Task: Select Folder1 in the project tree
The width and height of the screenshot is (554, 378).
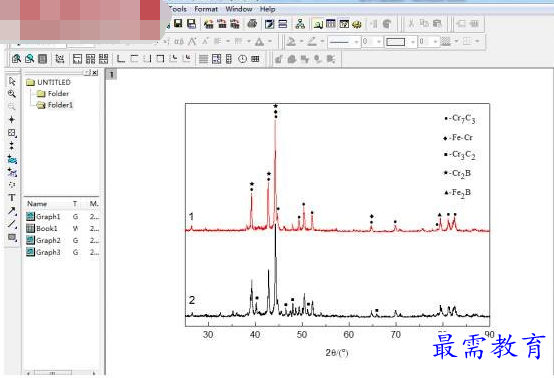Action: [55, 105]
